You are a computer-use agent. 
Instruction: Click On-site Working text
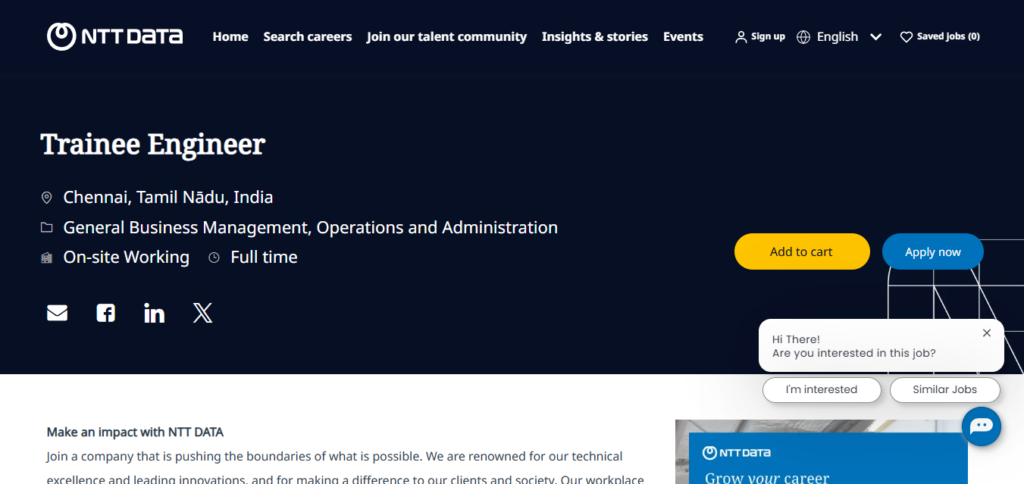pyautogui.click(x=126, y=257)
